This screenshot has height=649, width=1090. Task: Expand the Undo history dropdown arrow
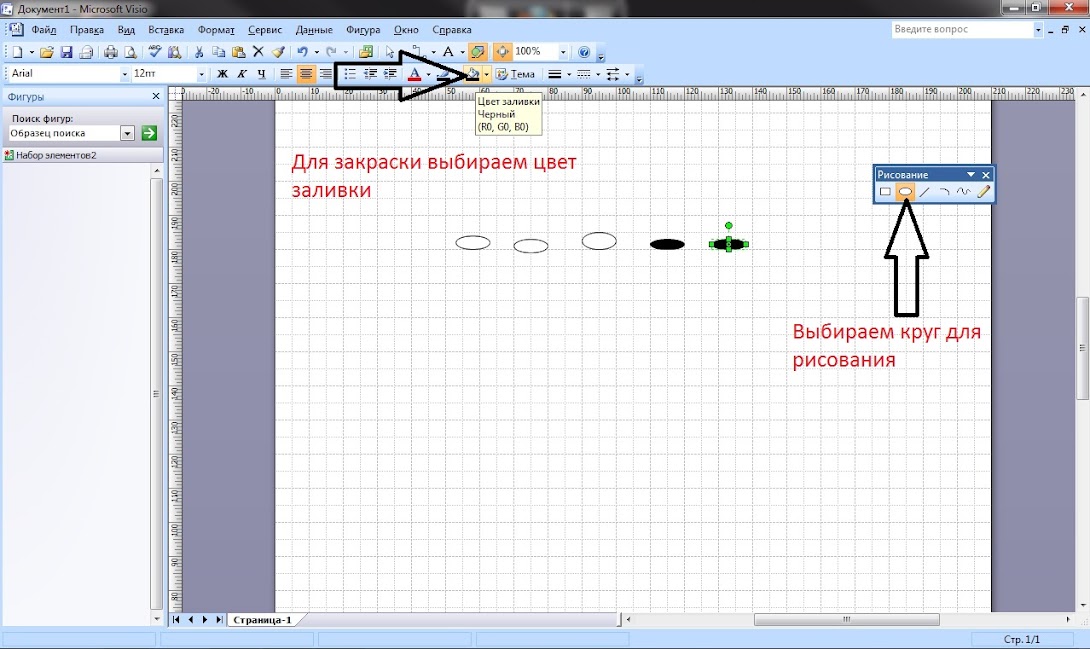316,52
